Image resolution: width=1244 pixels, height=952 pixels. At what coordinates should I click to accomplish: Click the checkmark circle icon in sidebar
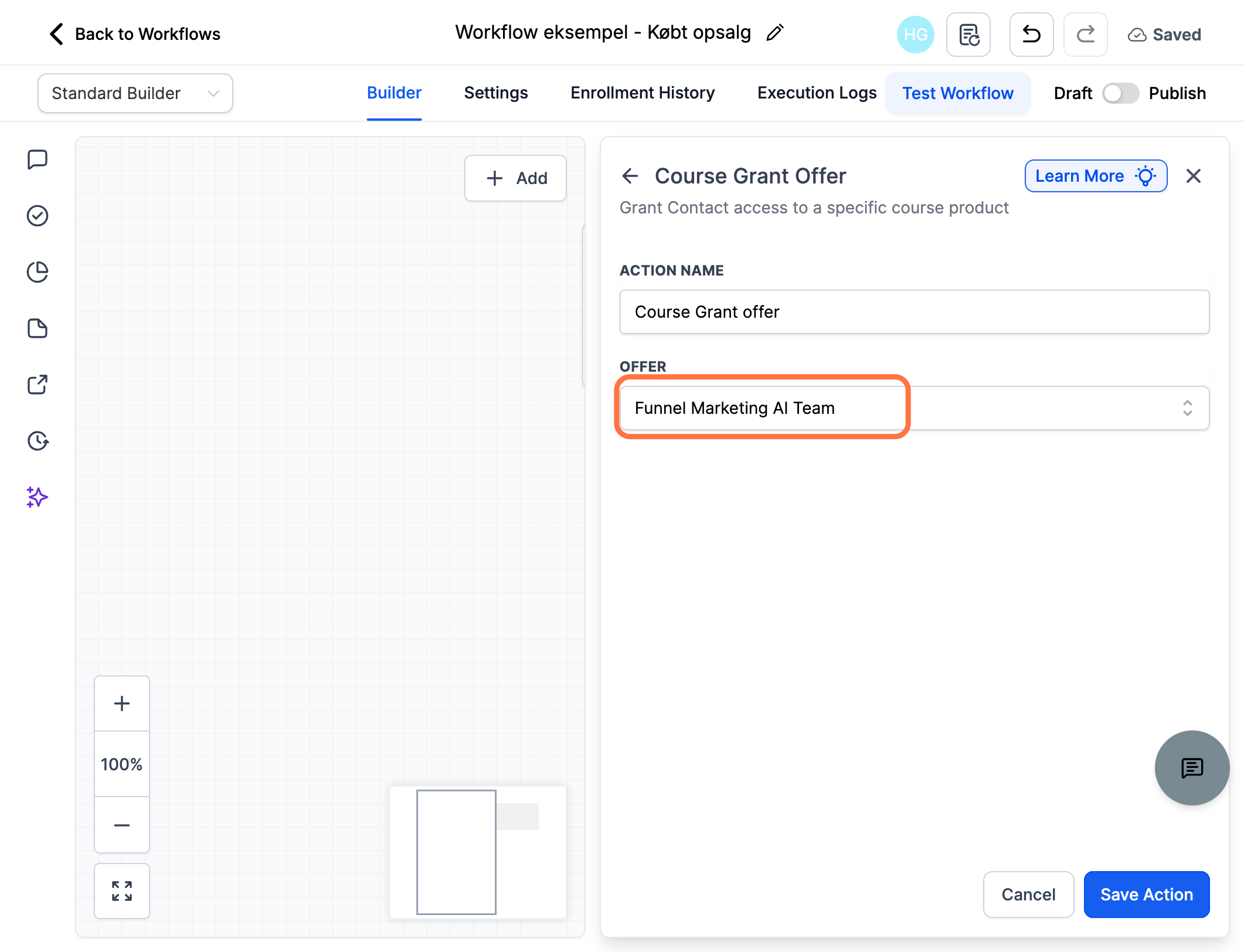click(38, 216)
